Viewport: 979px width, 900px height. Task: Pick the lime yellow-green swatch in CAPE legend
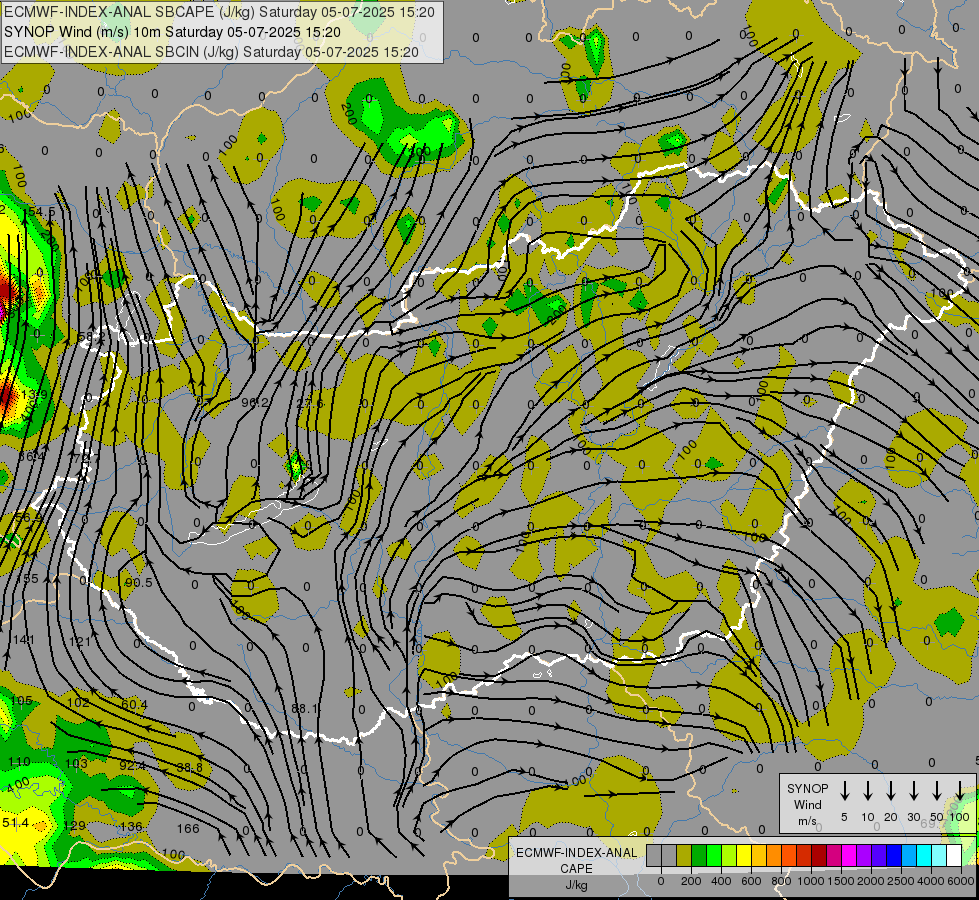(729, 855)
